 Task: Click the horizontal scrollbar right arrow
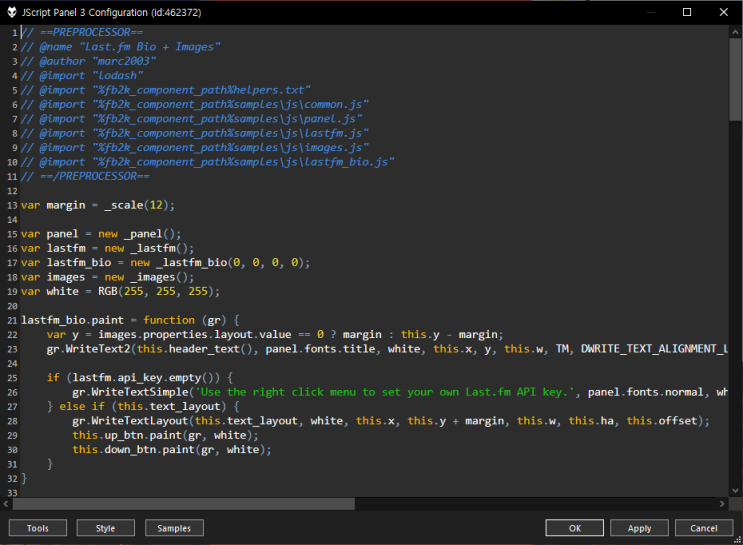click(x=722, y=504)
